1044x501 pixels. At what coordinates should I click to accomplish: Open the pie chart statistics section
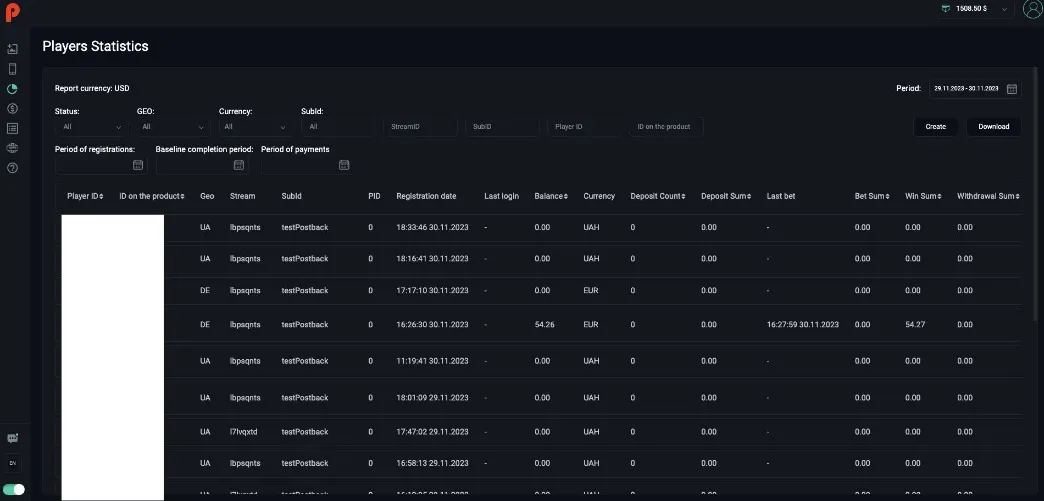[13, 89]
